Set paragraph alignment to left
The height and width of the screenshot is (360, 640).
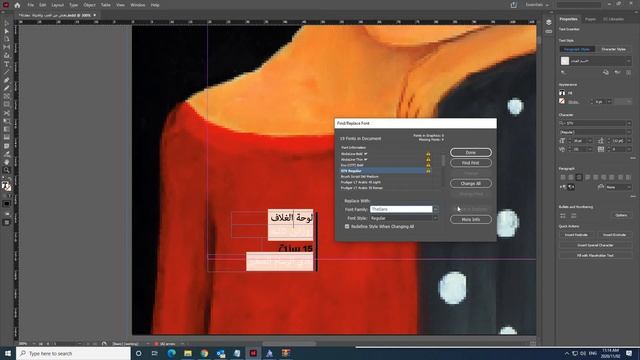pos(563,177)
